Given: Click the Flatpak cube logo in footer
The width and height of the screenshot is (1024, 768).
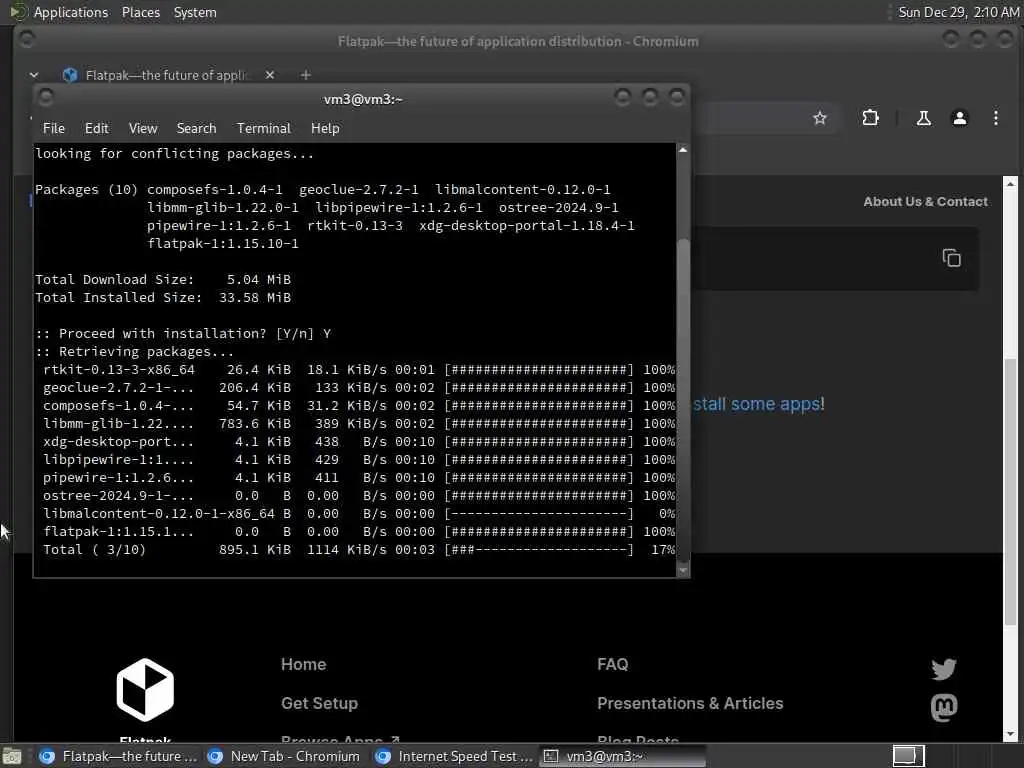Looking at the screenshot, I should [x=145, y=690].
